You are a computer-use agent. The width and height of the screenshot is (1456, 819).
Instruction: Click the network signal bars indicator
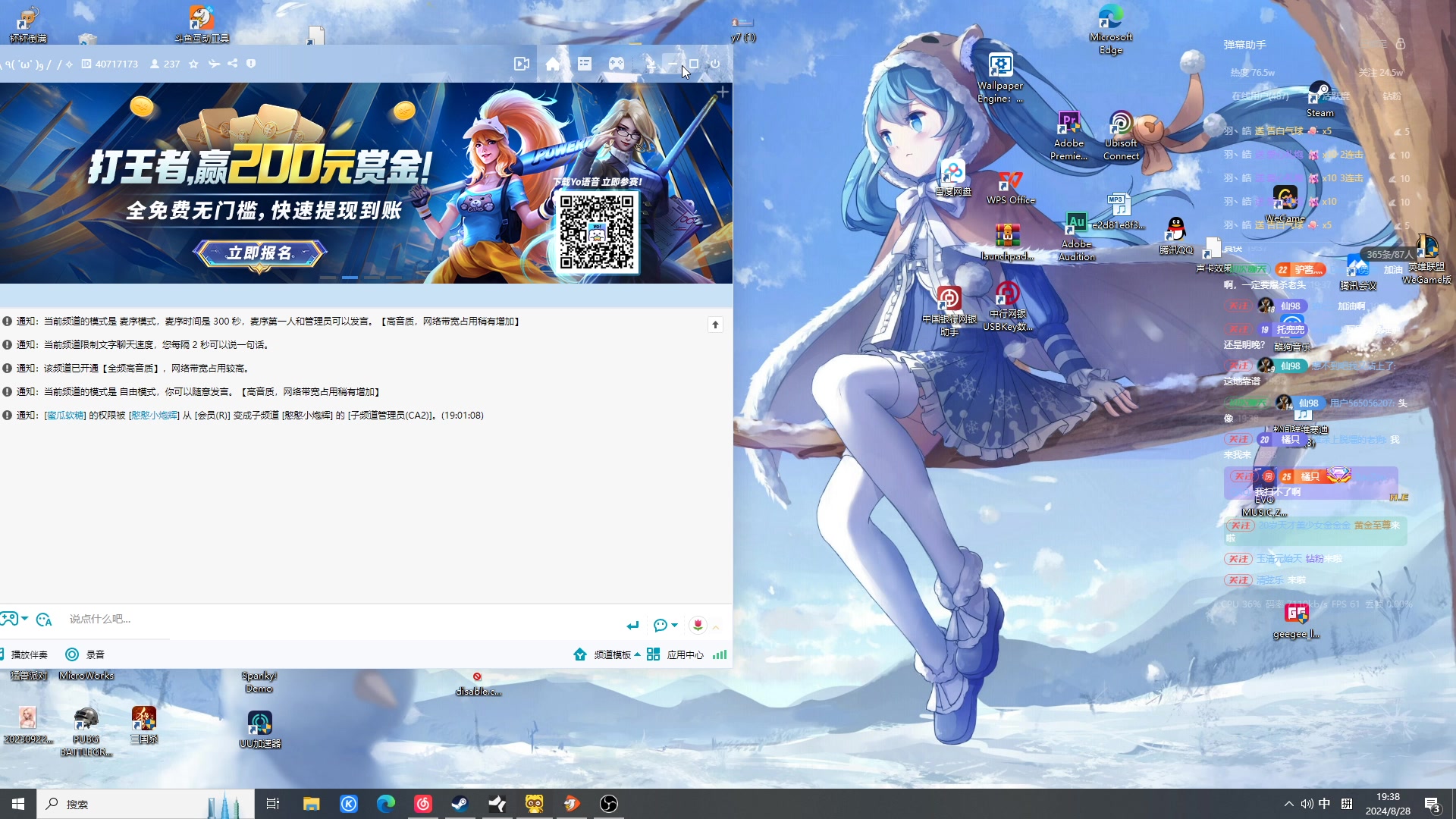tap(720, 654)
